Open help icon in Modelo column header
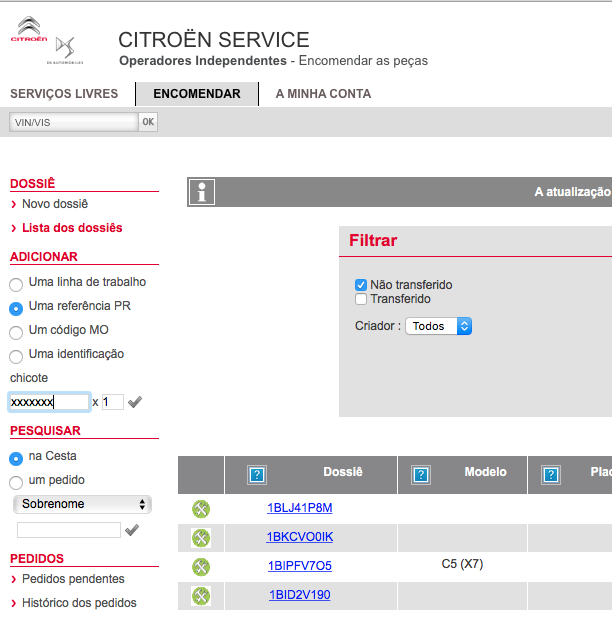Viewport: 612px width, 640px height. click(421, 475)
